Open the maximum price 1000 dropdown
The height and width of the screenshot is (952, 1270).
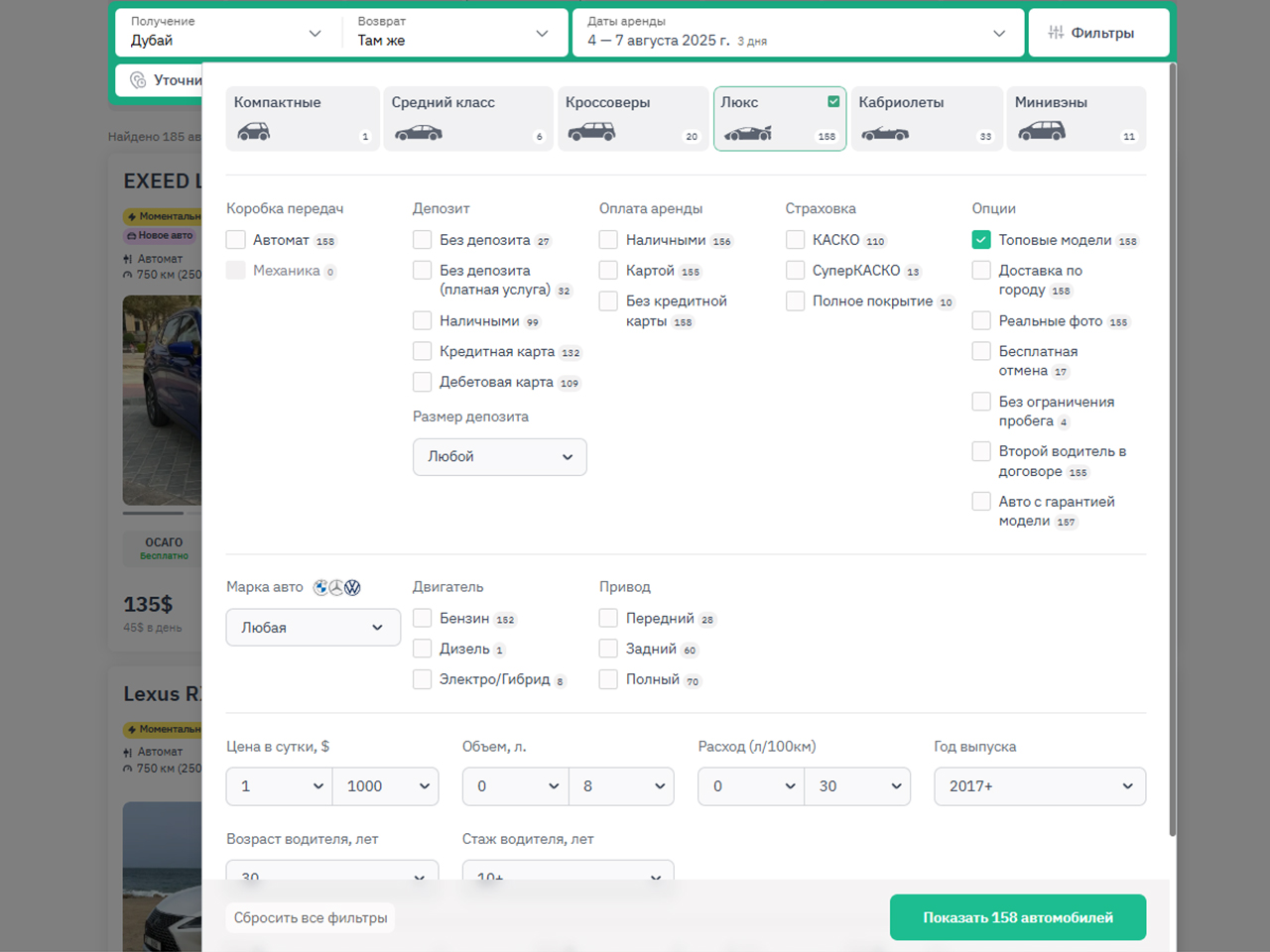point(386,786)
